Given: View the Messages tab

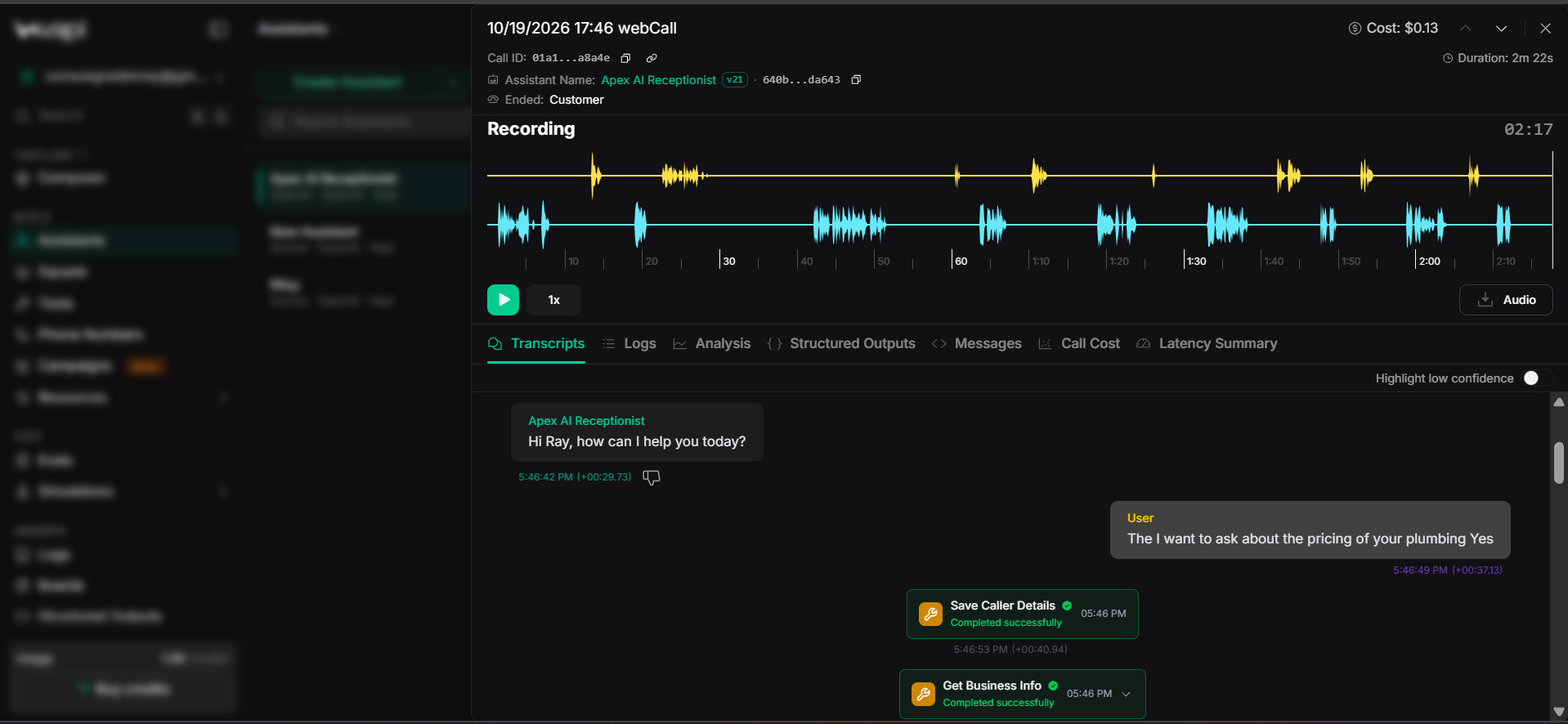Looking at the screenshot, I should tap(977, 343).
